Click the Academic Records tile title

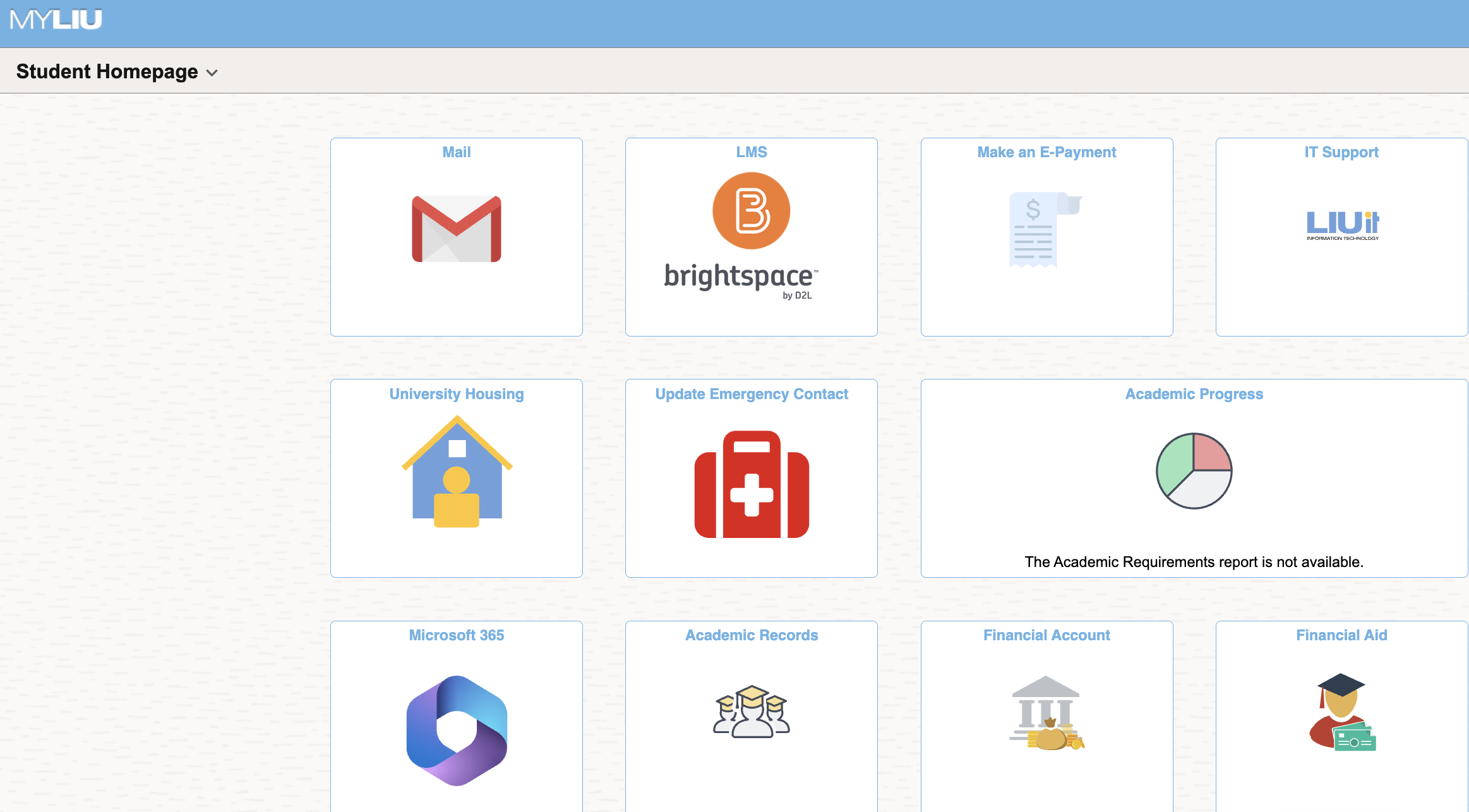click(x=752, y=635)
